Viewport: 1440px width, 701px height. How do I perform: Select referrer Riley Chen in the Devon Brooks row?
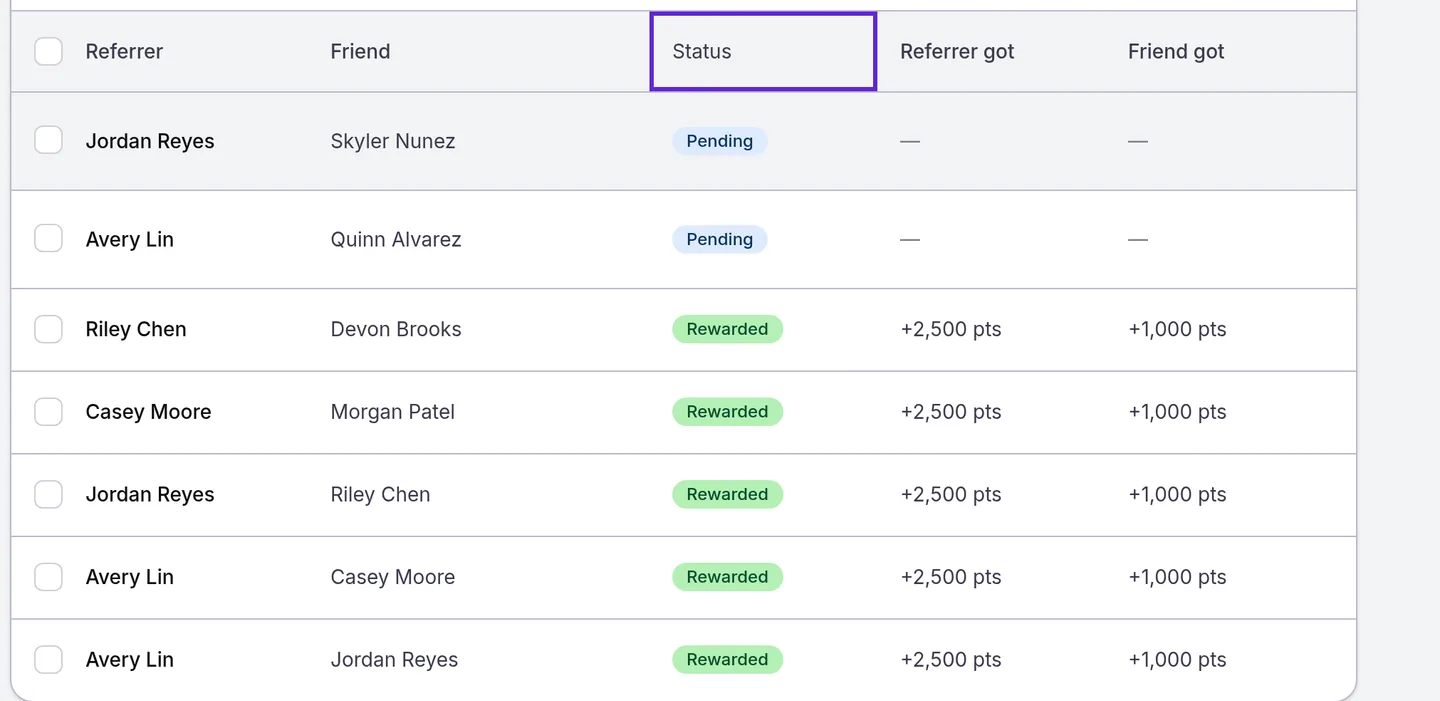click(136, 329)
